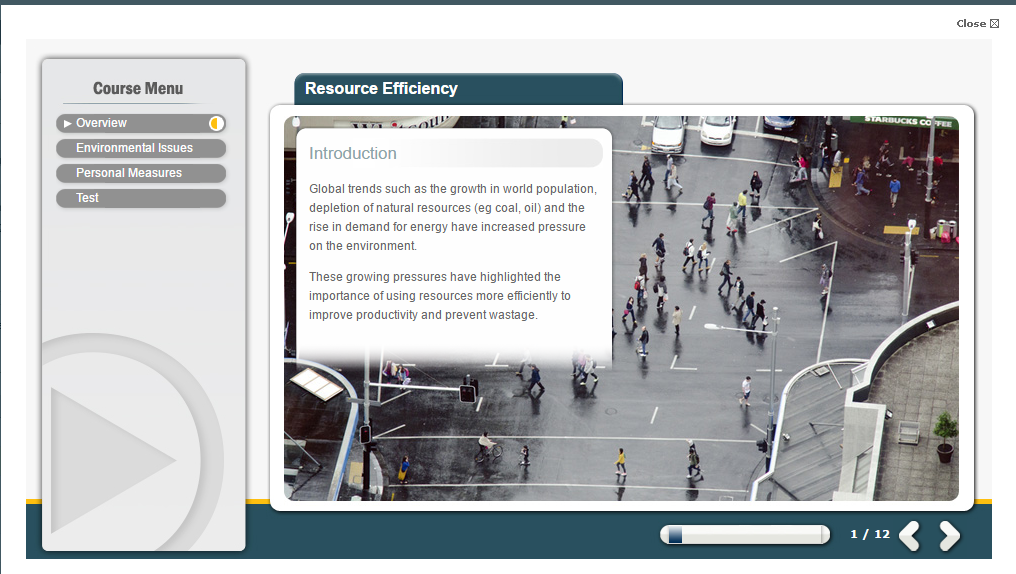Open the Overview section
1016x574 pixels.
(x=102, y=123)
